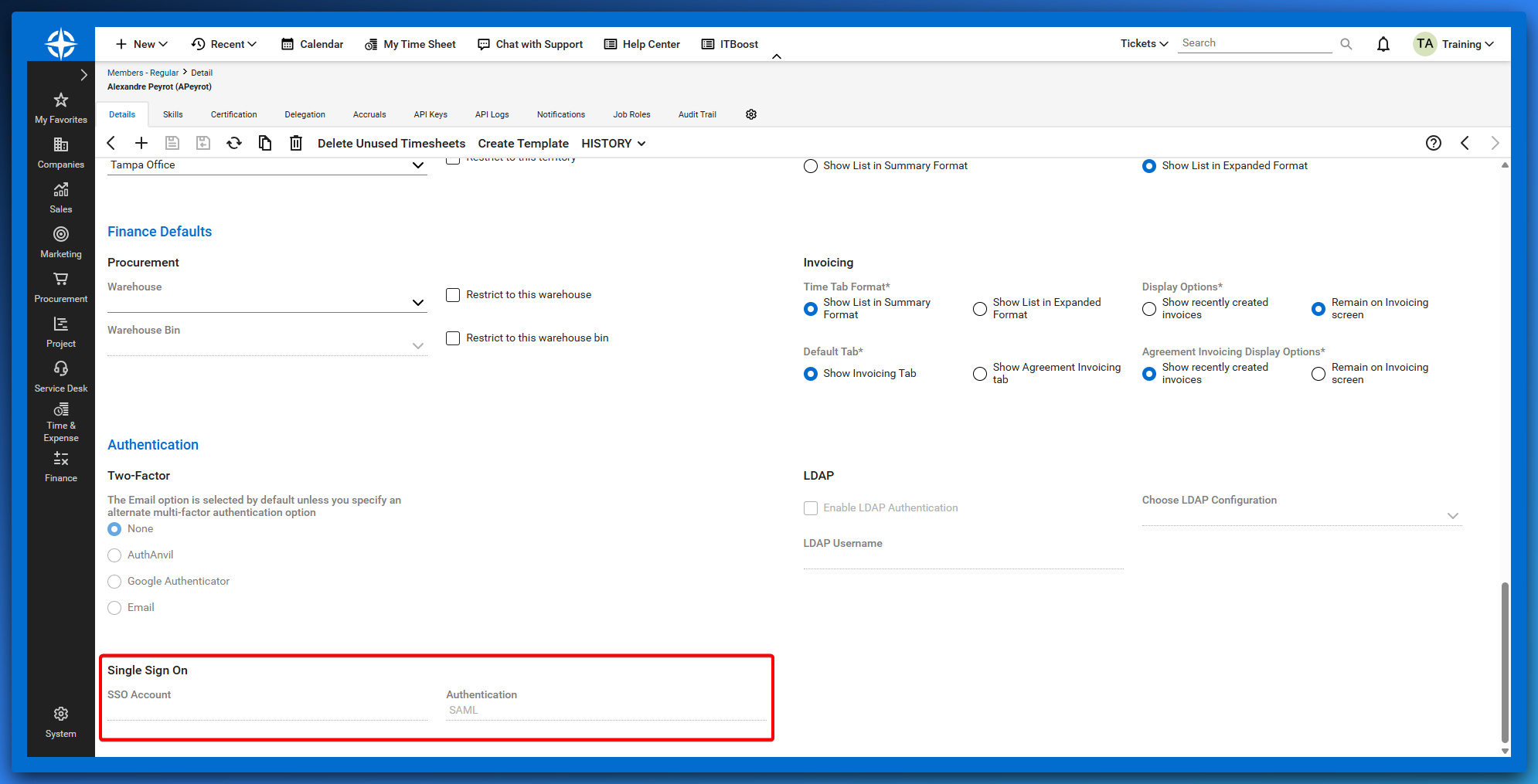1538x784 pixels.
Task: Click the vertical scrollbar thumb
Action: tap(1505, 662)
